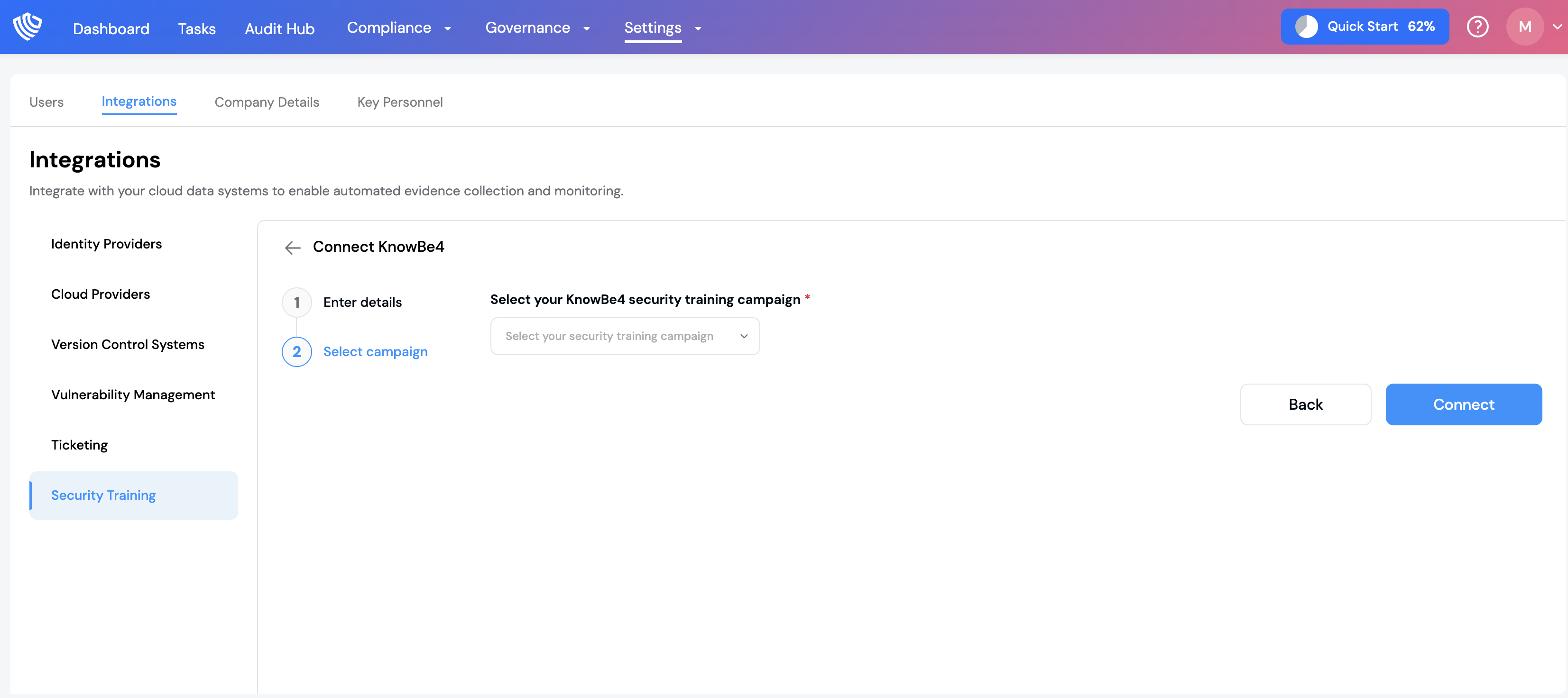Click the Governance menu label
Image resolution: width=1568 pixels, height=698 pixels.
pos(527,28)
